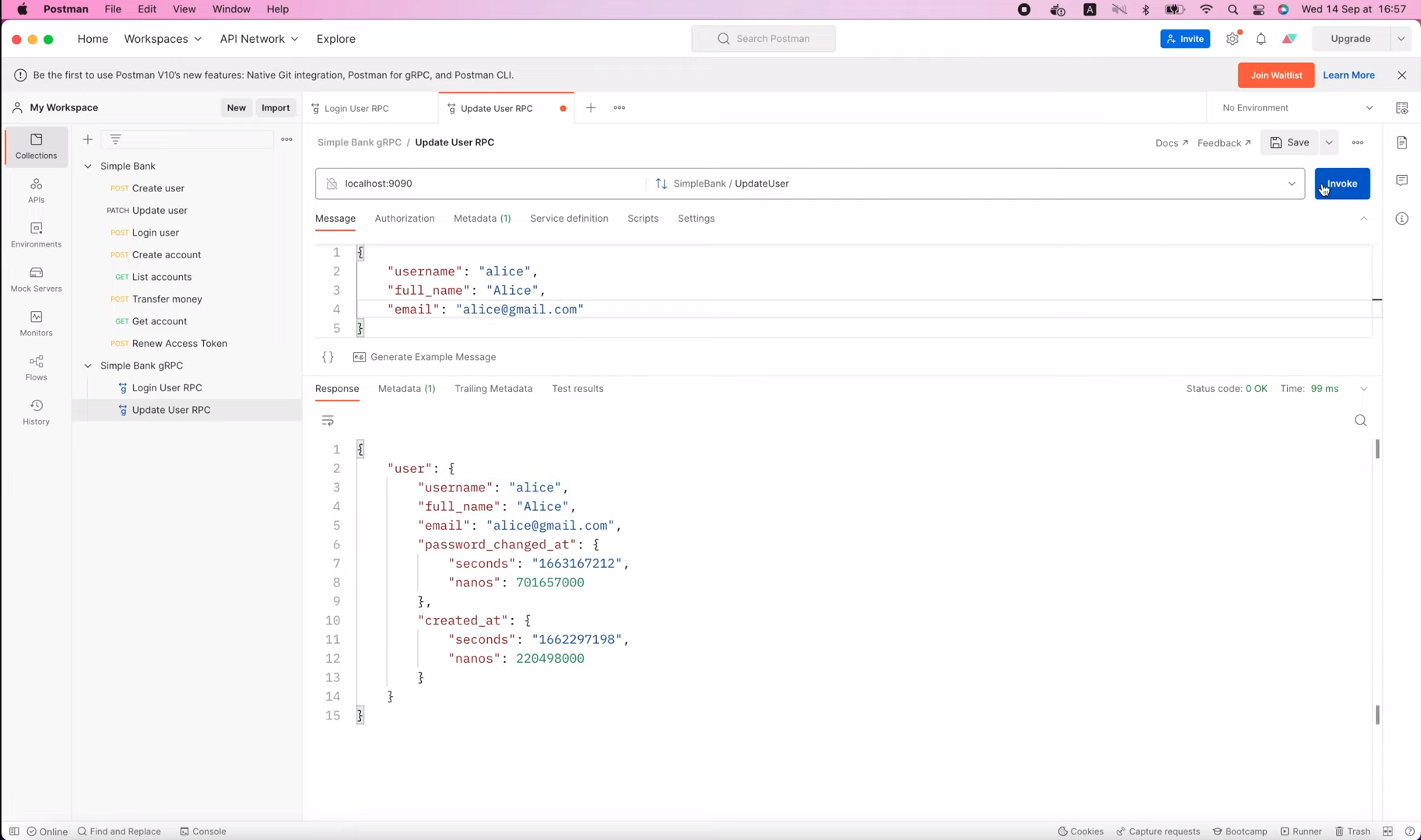Select the PATCH Update user request

click(160, 211)
